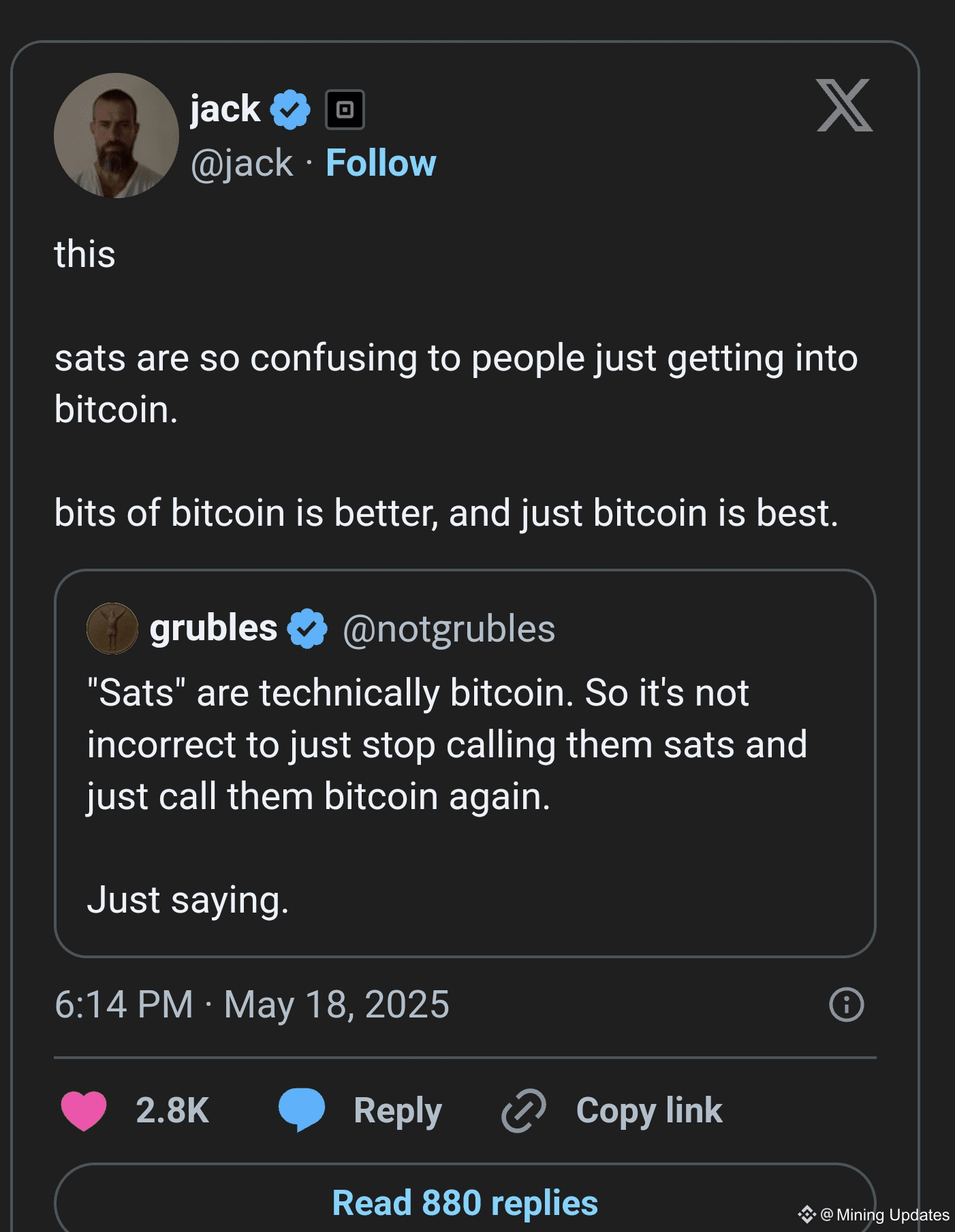The image size is (955, 1232).
Task: Click the X logo icon
Action: pyautogui.click(x=844, y=106)
